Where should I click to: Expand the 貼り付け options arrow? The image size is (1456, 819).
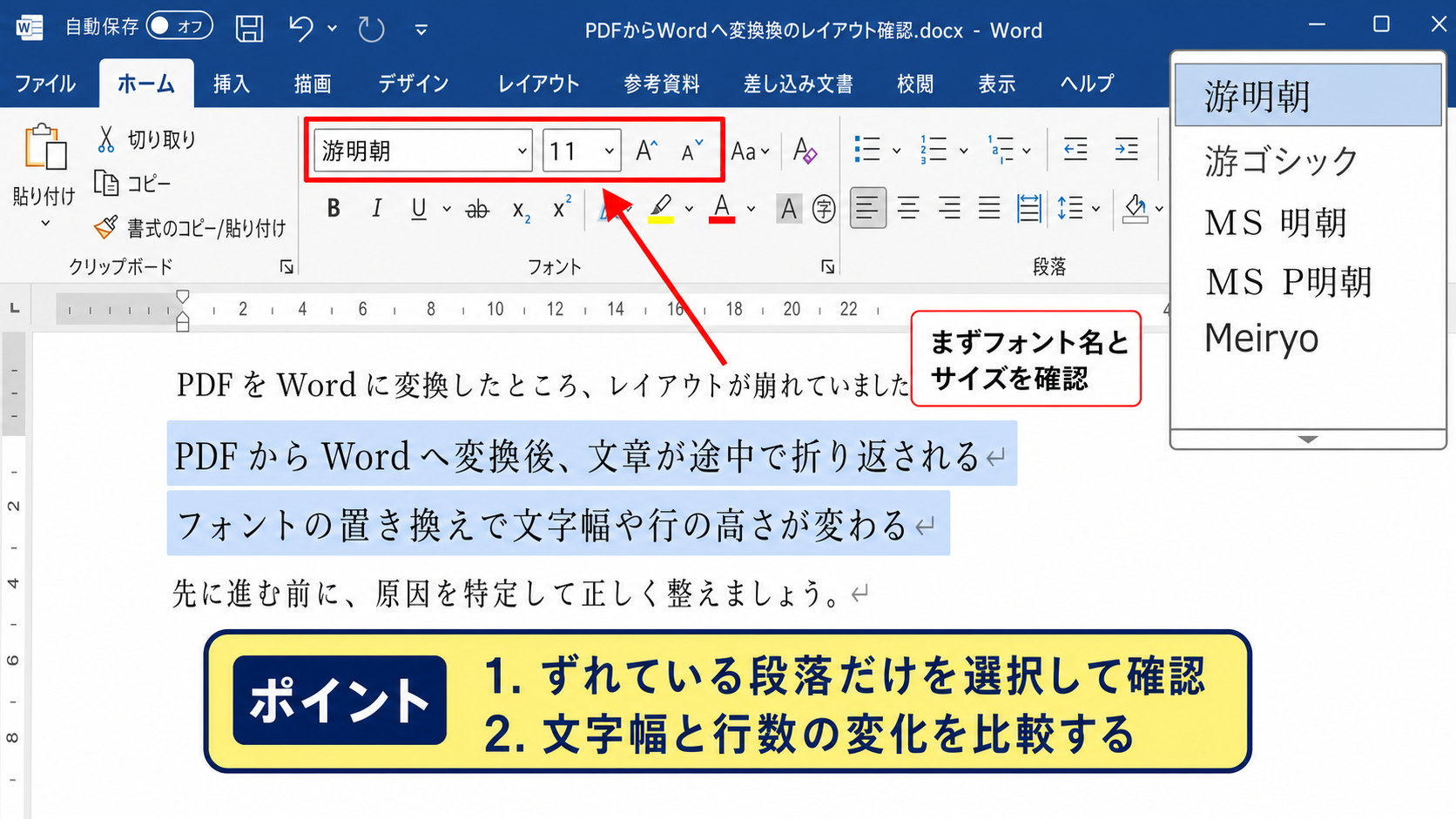point(45,224)
